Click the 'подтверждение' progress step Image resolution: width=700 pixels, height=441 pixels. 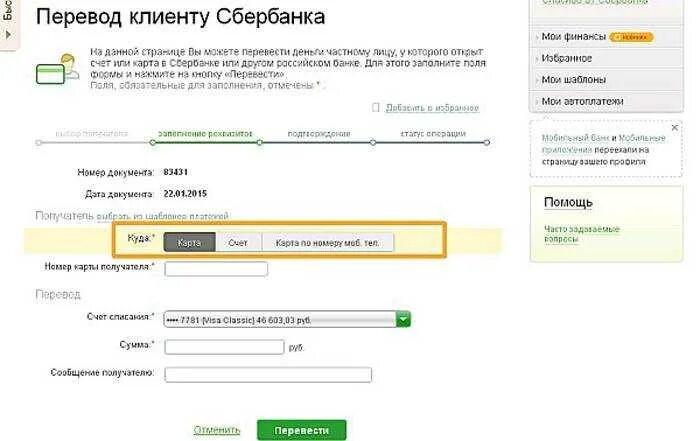[319, 133]
